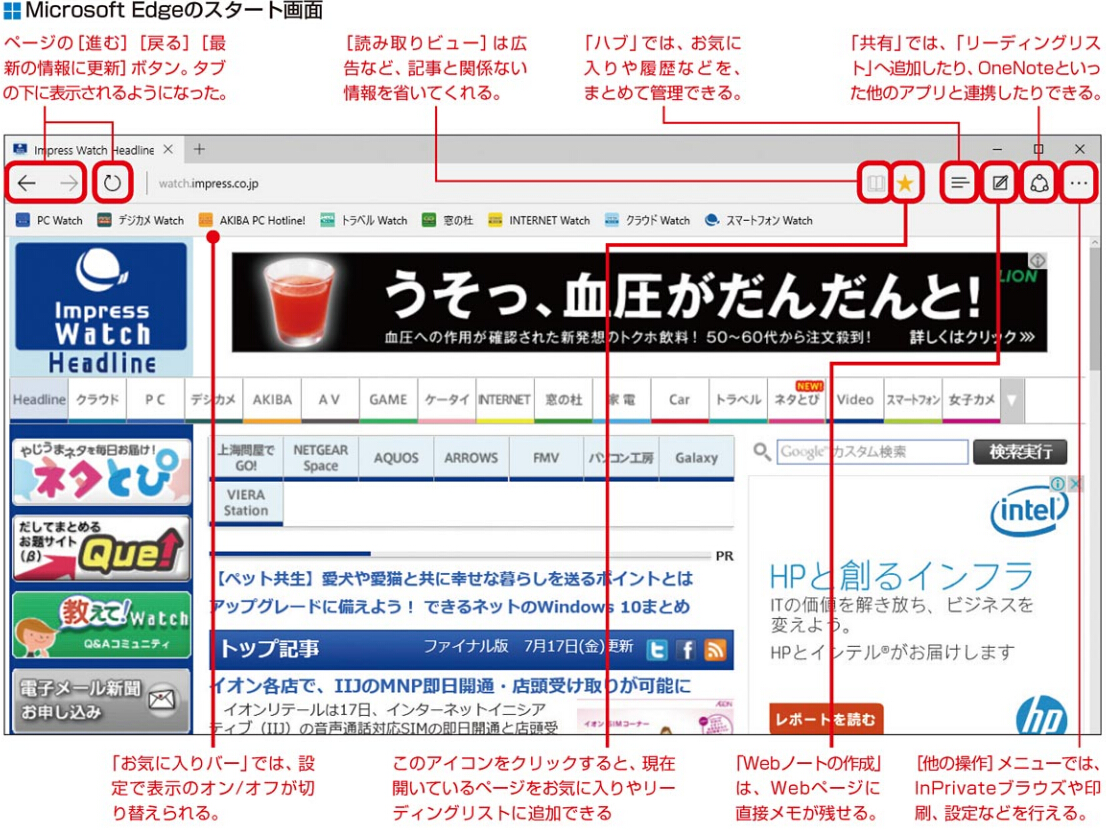Screen dimensions: 1106x830
Task: Click the FMV sponsor tab
Action: (x=546, y=458)
